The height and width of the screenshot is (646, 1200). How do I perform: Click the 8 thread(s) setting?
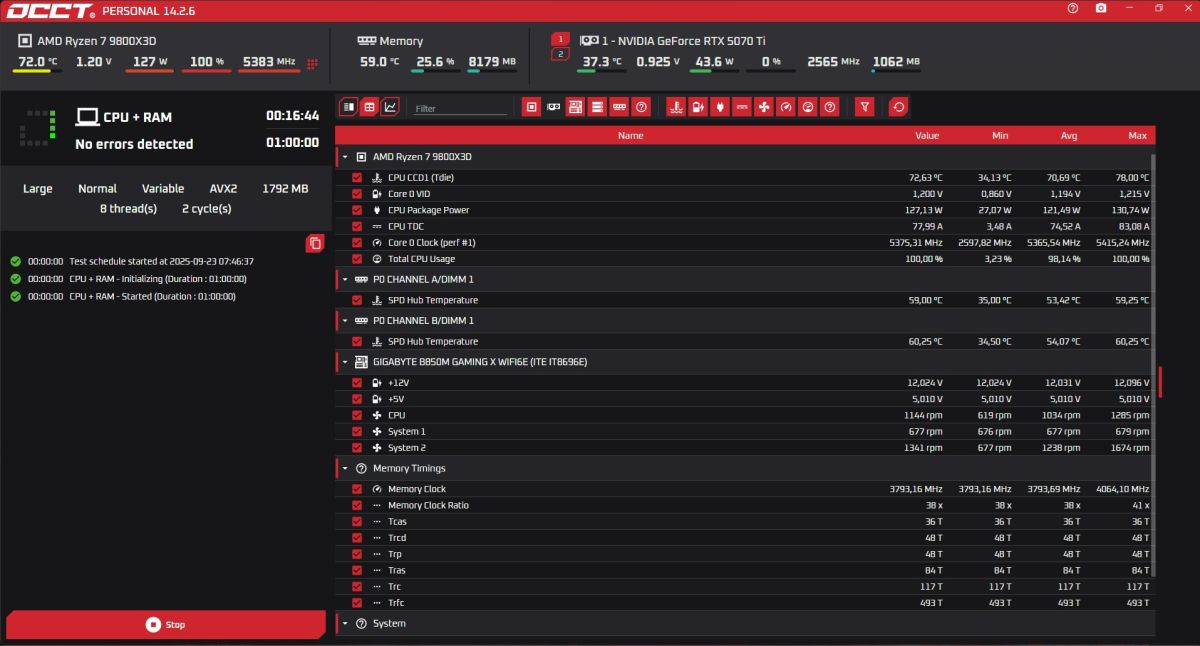tap(128, 209)
